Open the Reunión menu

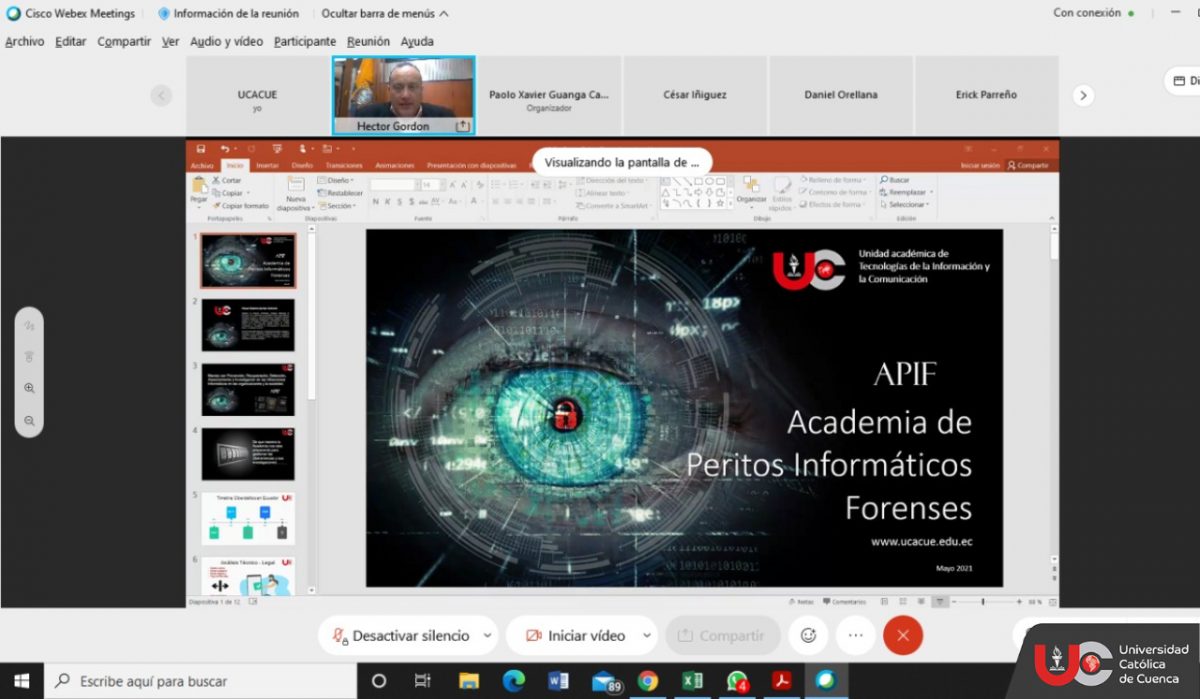click(368, 41)
